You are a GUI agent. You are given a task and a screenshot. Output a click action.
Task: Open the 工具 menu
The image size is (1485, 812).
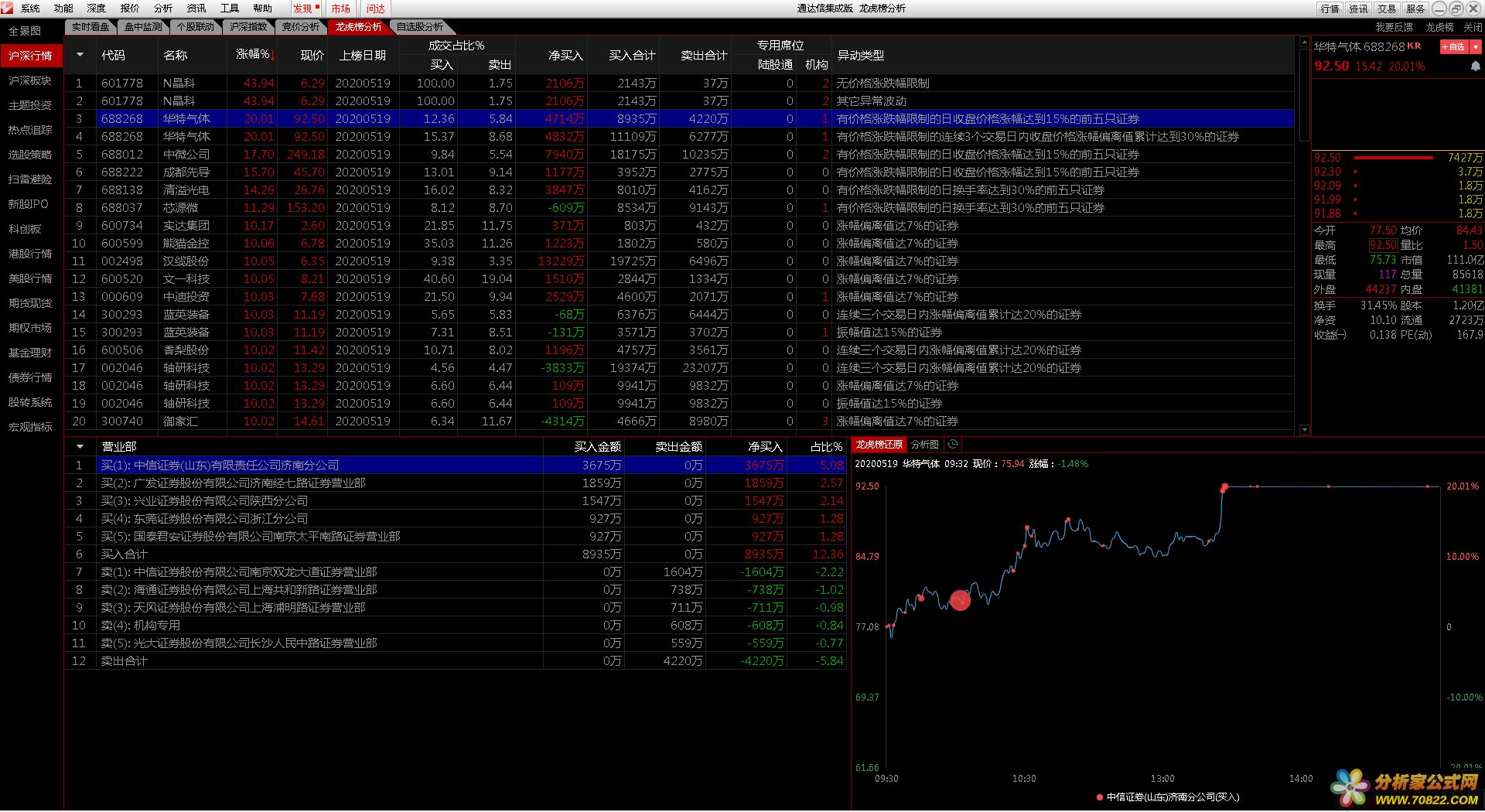(230, 9)
